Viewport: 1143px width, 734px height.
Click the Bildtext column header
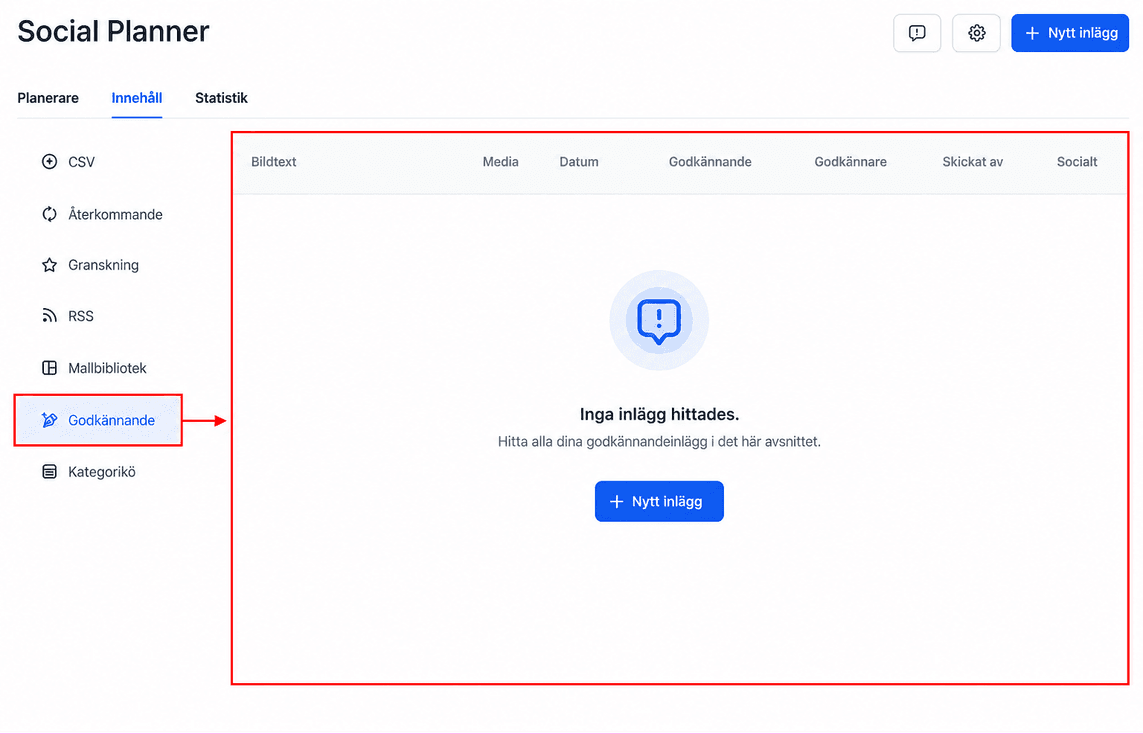pyautogui.click(x=273, y=162)
